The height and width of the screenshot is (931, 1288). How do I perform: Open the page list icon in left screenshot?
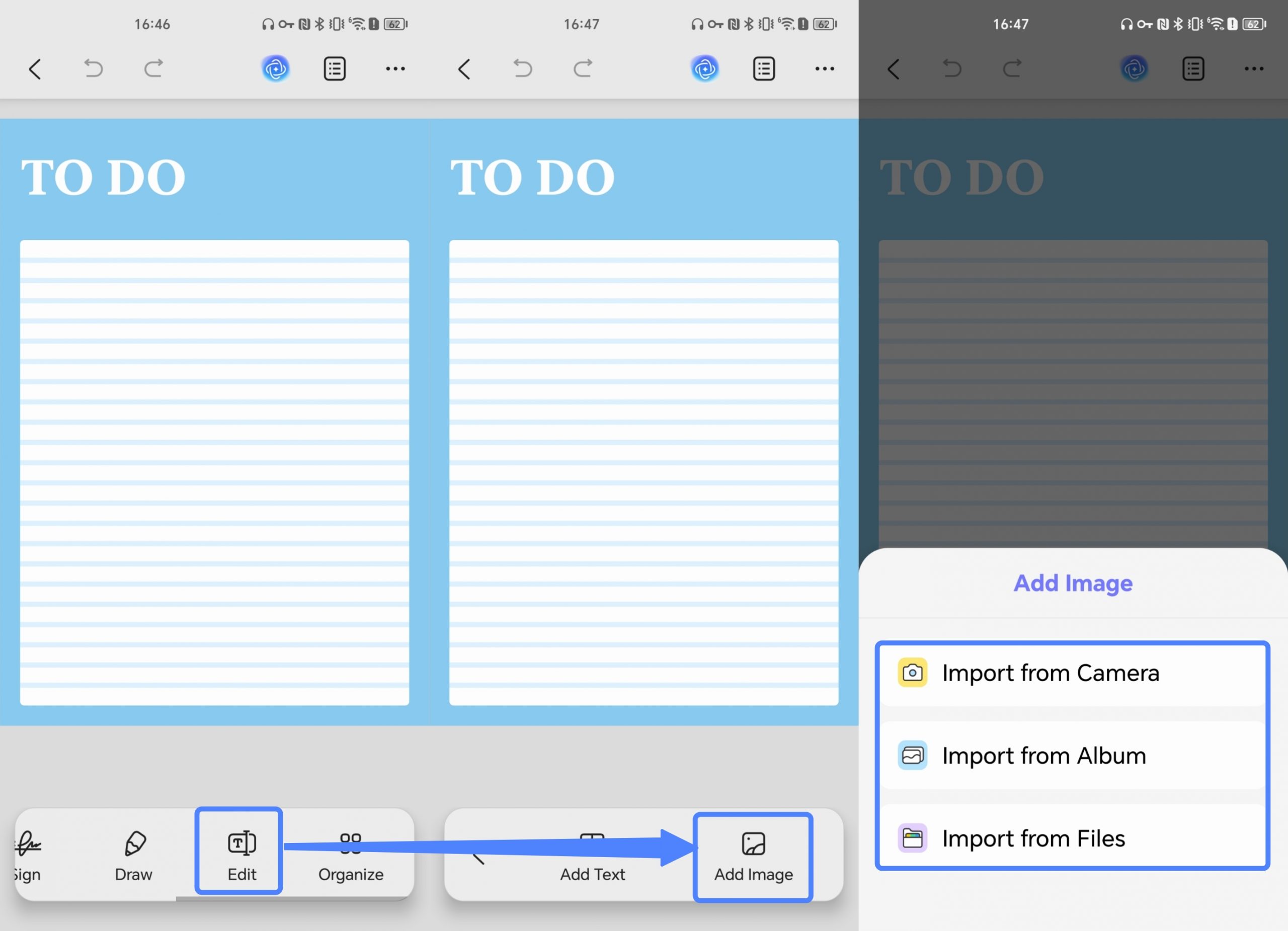(x=335, y=69)
